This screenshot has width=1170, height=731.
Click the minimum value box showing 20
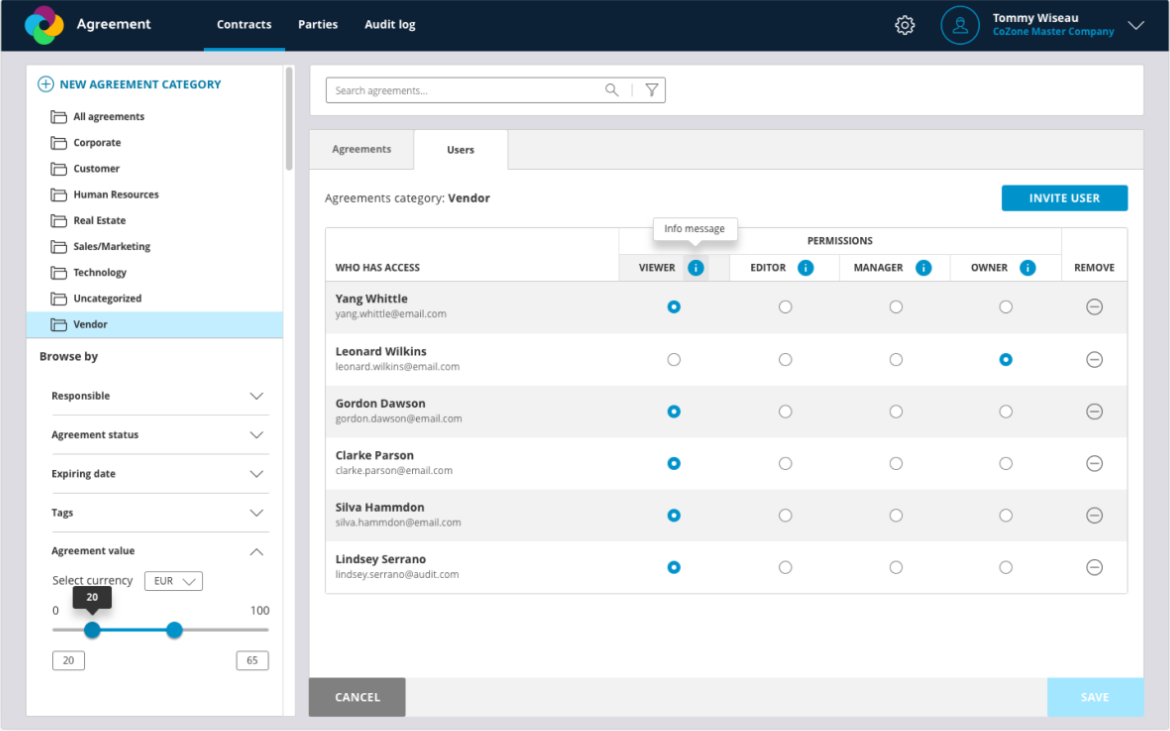(x=68, y=660)
